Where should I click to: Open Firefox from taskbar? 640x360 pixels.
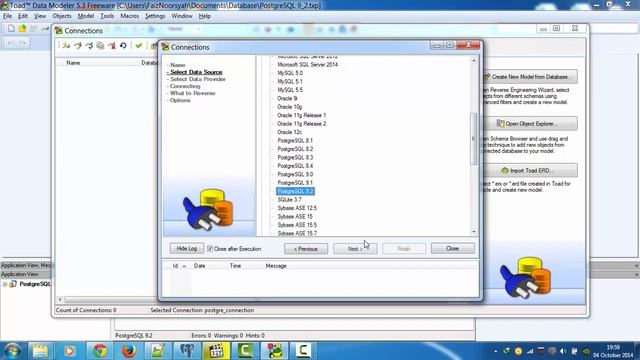click(x=128, y=351)
